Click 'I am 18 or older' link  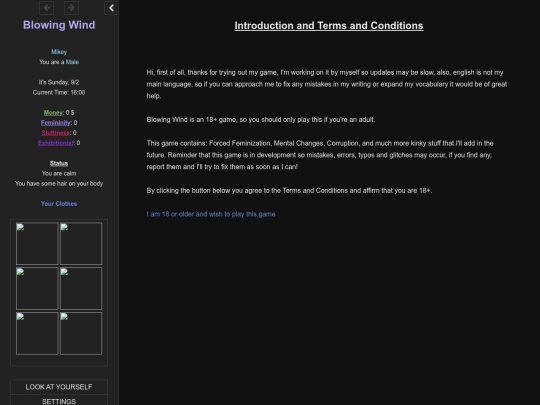(211, 214)
